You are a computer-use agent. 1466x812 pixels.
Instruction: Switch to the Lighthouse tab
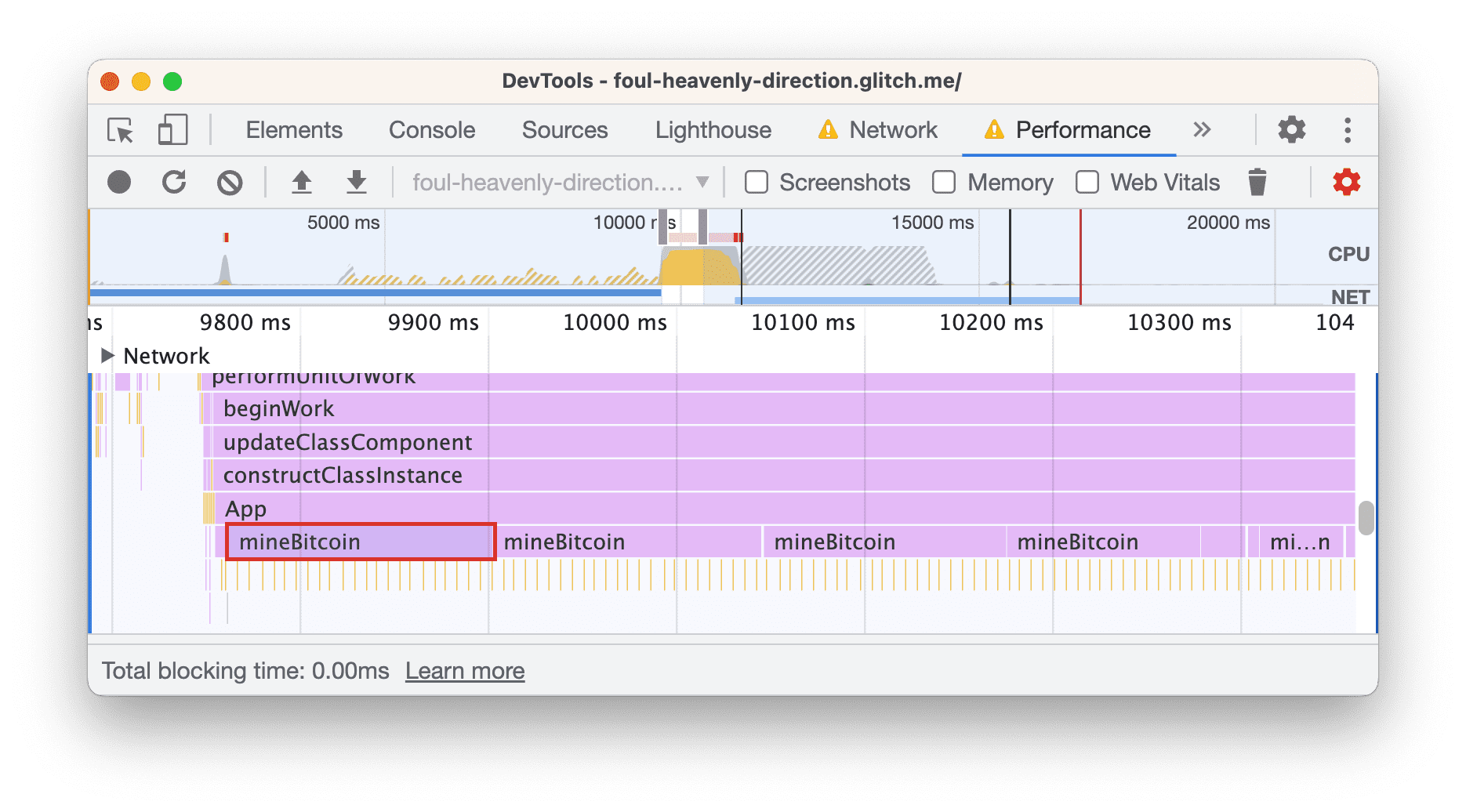pyautogui.click(x=713, y=130)
